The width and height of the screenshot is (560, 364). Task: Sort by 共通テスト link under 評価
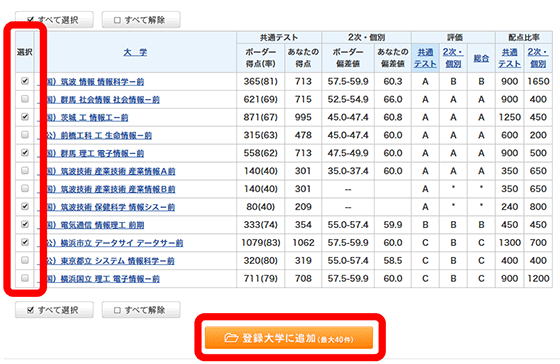(x=425, y=58)
